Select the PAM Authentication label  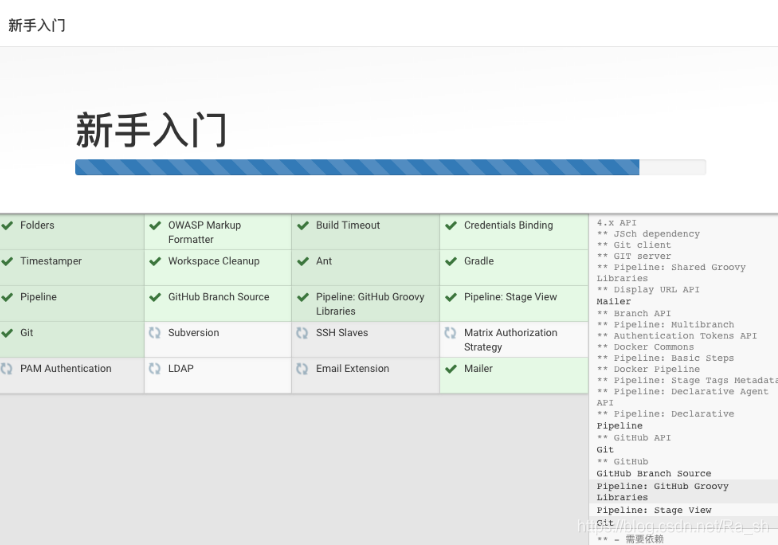[x=65, y=368]
